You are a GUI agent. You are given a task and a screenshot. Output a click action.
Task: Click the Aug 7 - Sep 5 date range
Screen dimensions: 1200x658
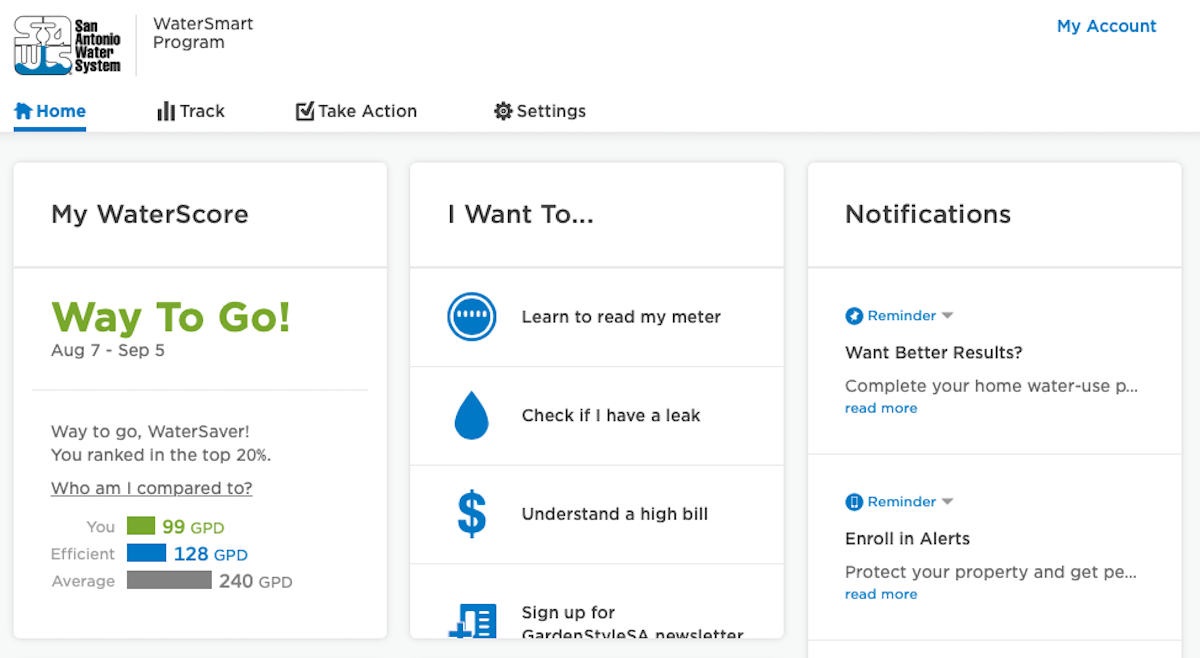click(108, 351)
